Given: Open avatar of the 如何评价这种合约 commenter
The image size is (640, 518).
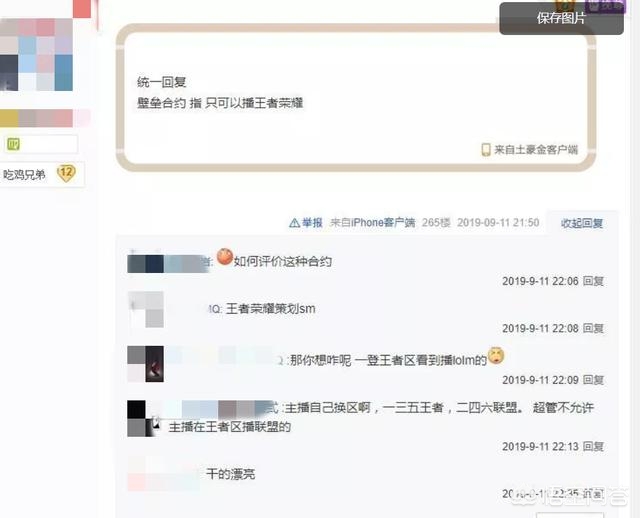Looking at the screenshot, I should [x=146, y=264].
